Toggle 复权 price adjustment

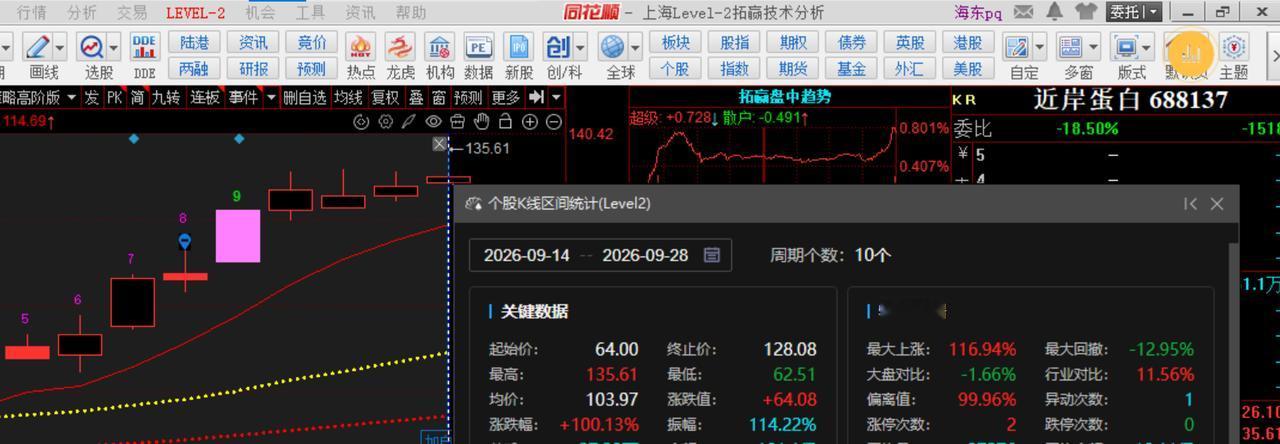coord(385,97)
